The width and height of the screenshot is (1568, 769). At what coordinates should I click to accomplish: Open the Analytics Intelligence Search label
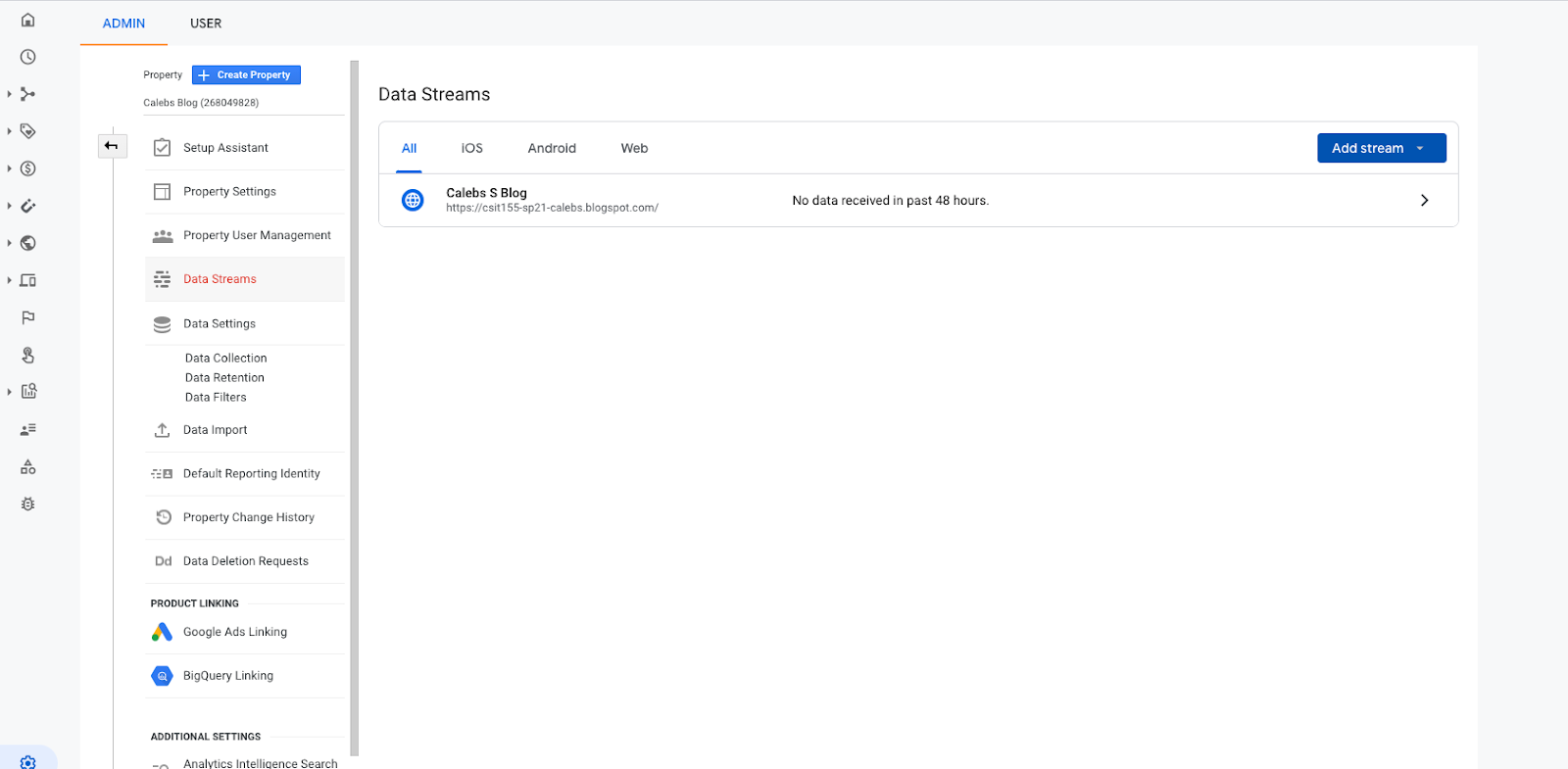260,763
